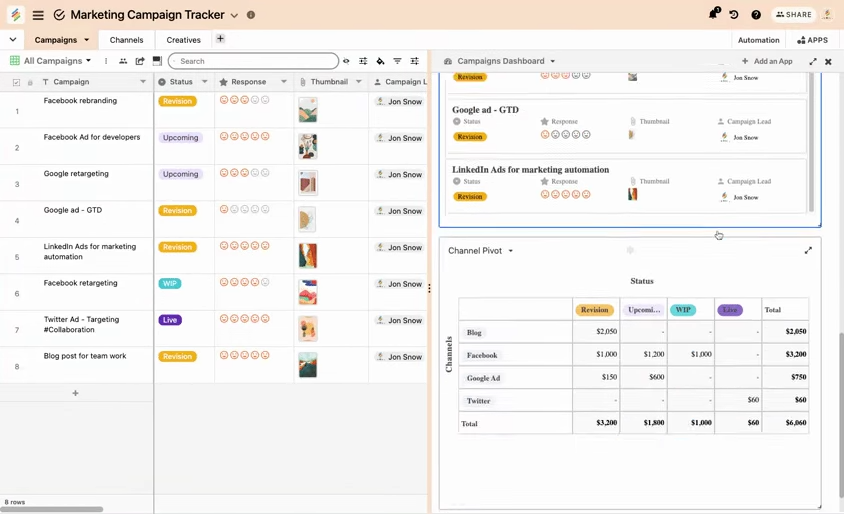
Task: Click the share view export icon
Action: [x=140, y=61]
